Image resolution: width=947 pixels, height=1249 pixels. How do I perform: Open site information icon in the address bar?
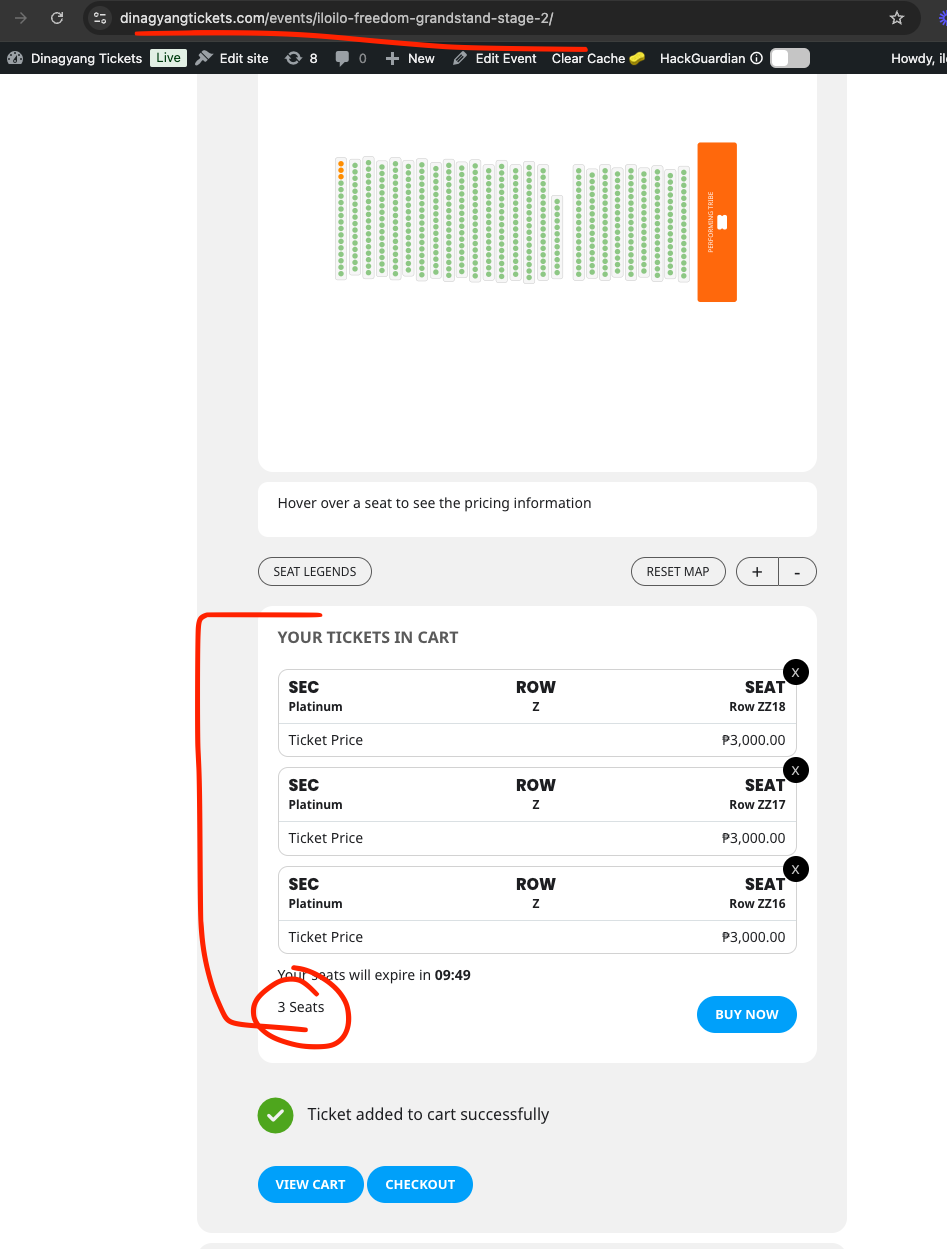click(99, 18)
